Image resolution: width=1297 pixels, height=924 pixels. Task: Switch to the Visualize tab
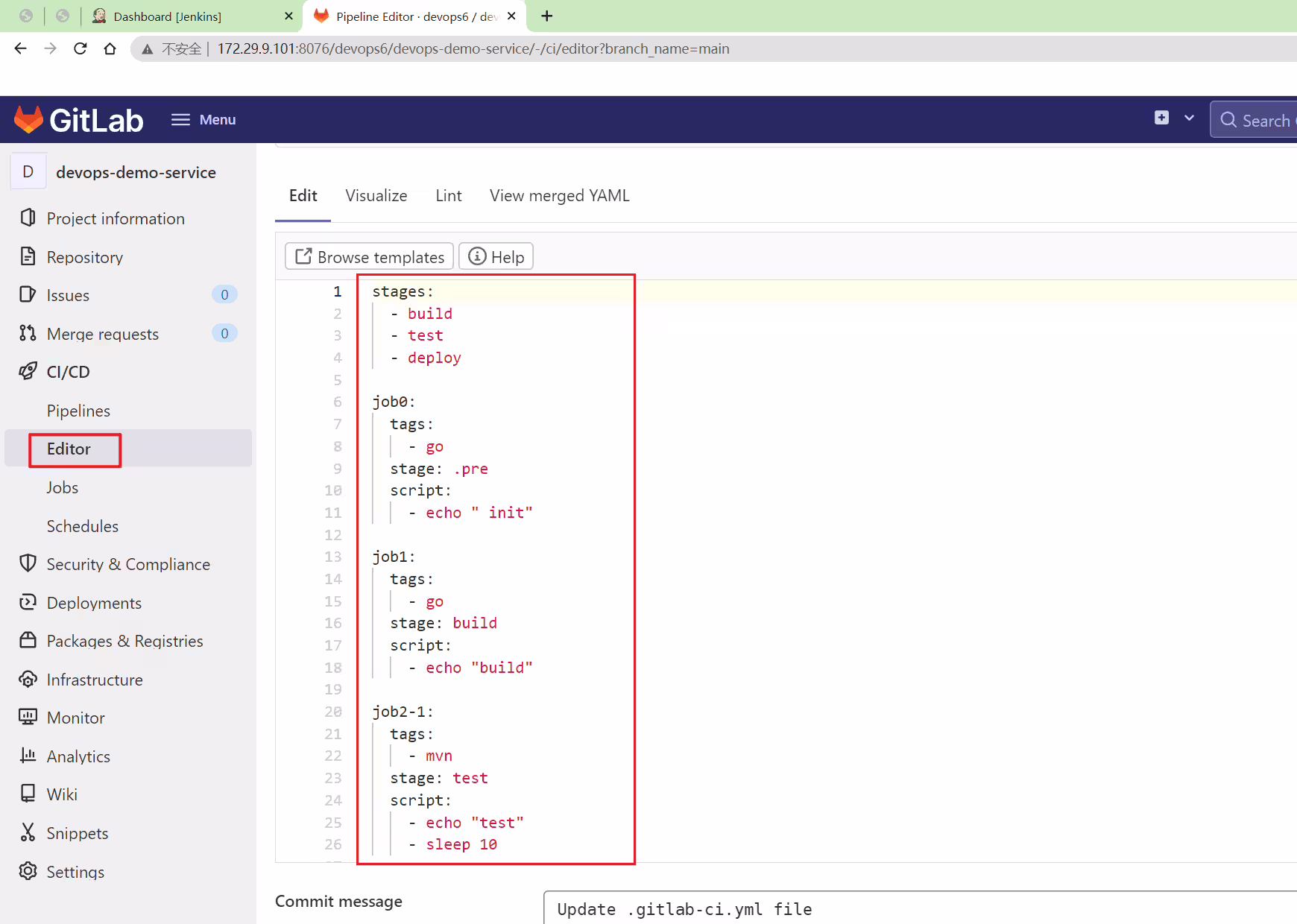click(x=376, y=196)
